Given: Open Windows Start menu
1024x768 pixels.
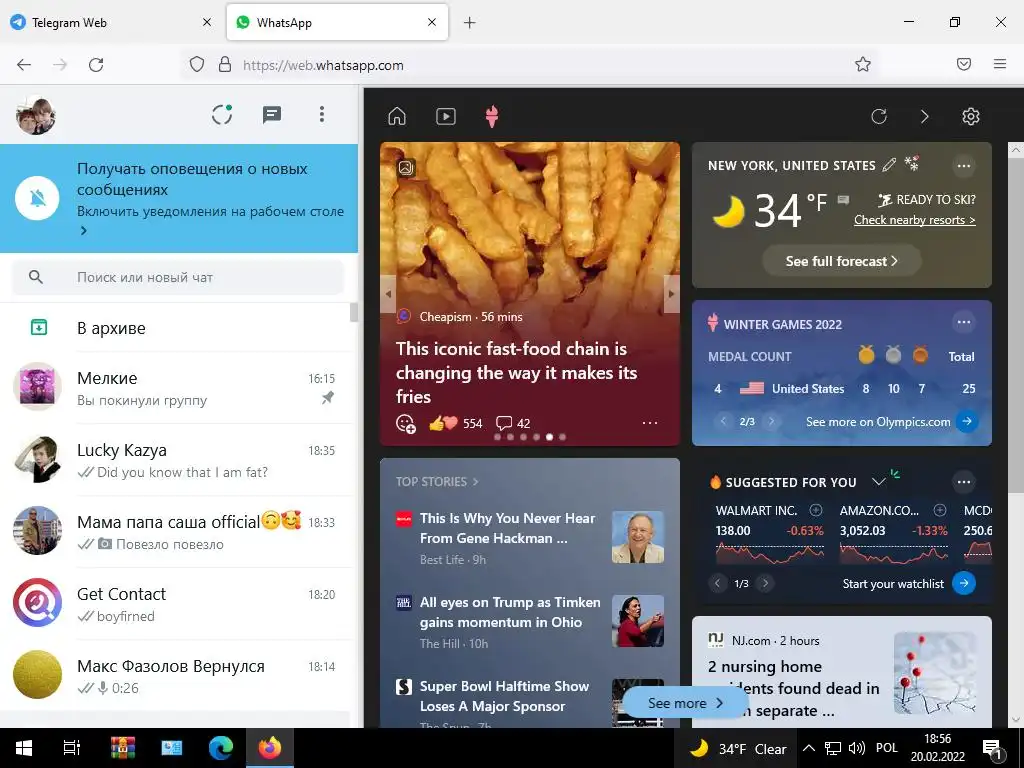Looking at the screenshot, I should 24,748.
